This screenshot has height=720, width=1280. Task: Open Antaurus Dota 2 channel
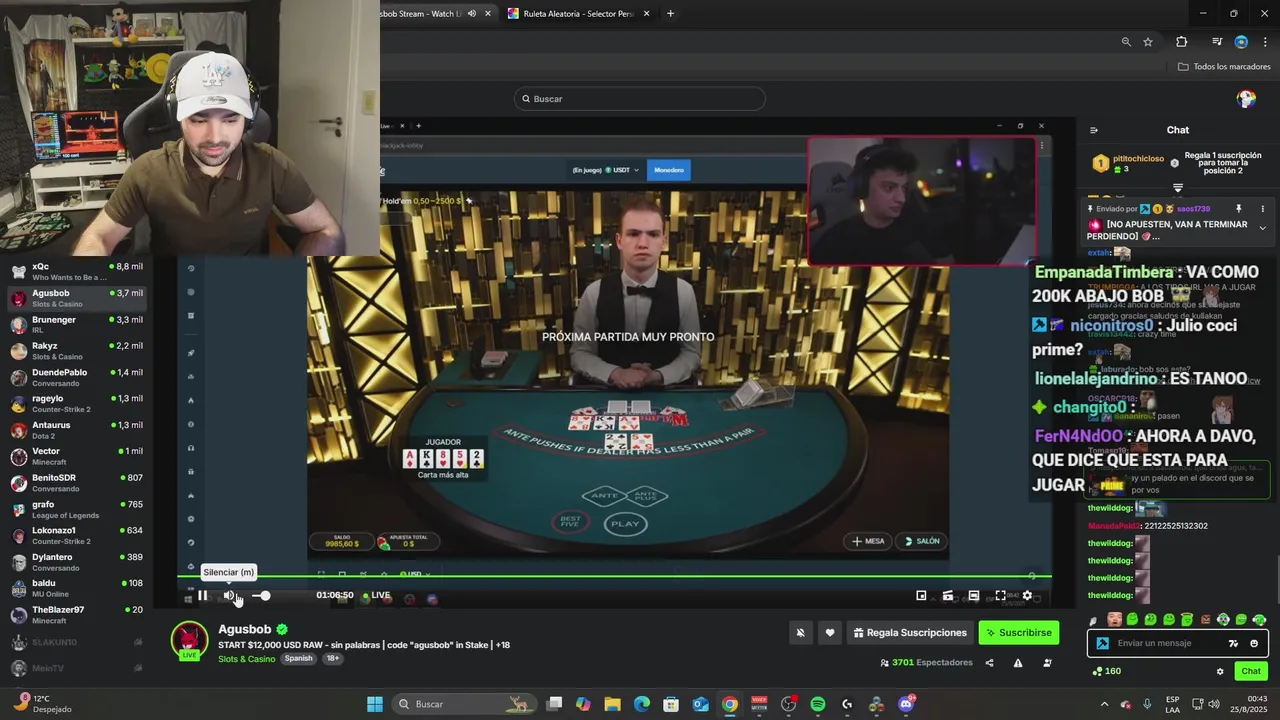76,430
